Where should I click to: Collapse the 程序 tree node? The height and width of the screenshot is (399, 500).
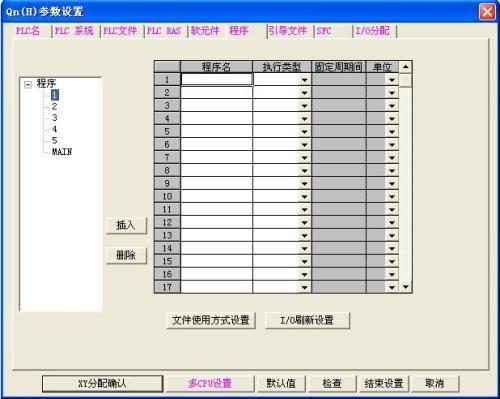coord(28,84)
